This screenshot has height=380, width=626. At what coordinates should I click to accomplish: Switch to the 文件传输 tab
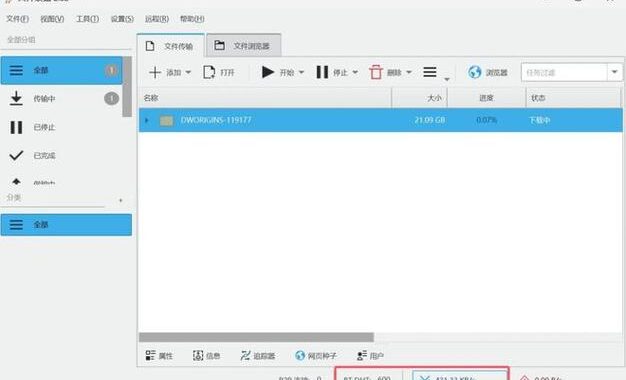tap(170, 46)
